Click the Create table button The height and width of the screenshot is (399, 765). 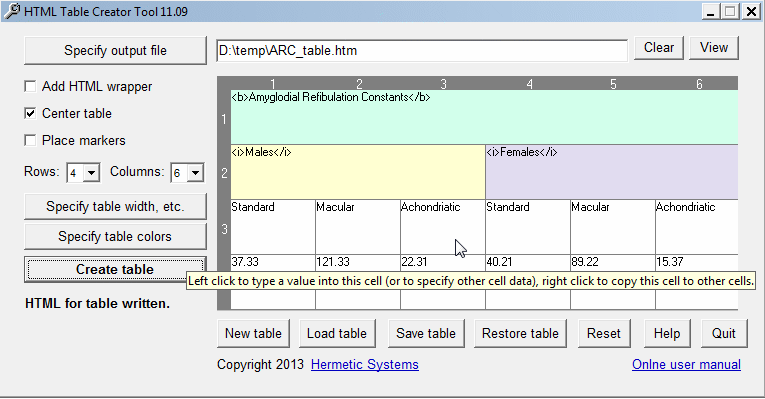tap(115, 269)
